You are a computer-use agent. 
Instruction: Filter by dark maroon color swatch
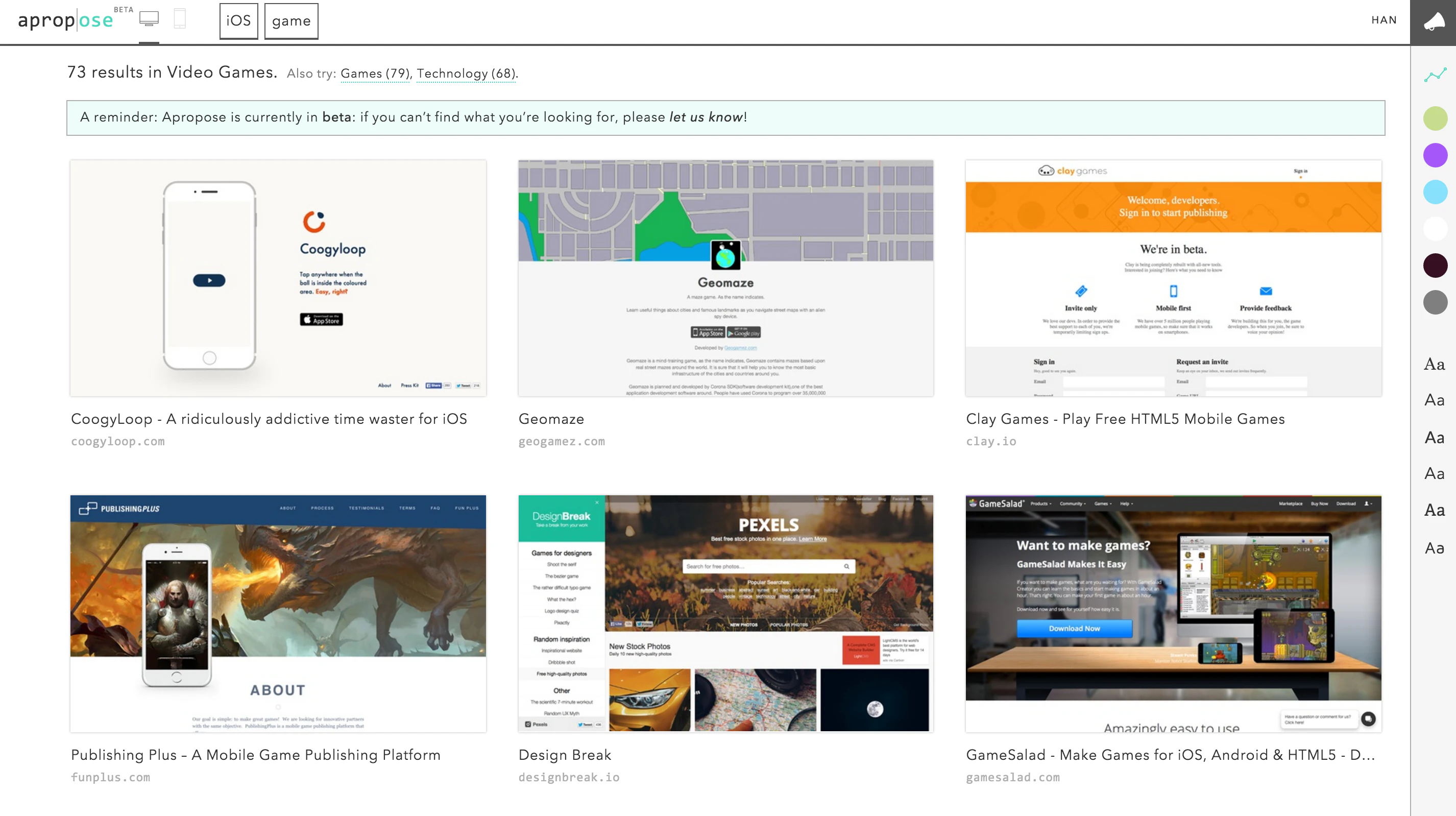pos(1435,266)
